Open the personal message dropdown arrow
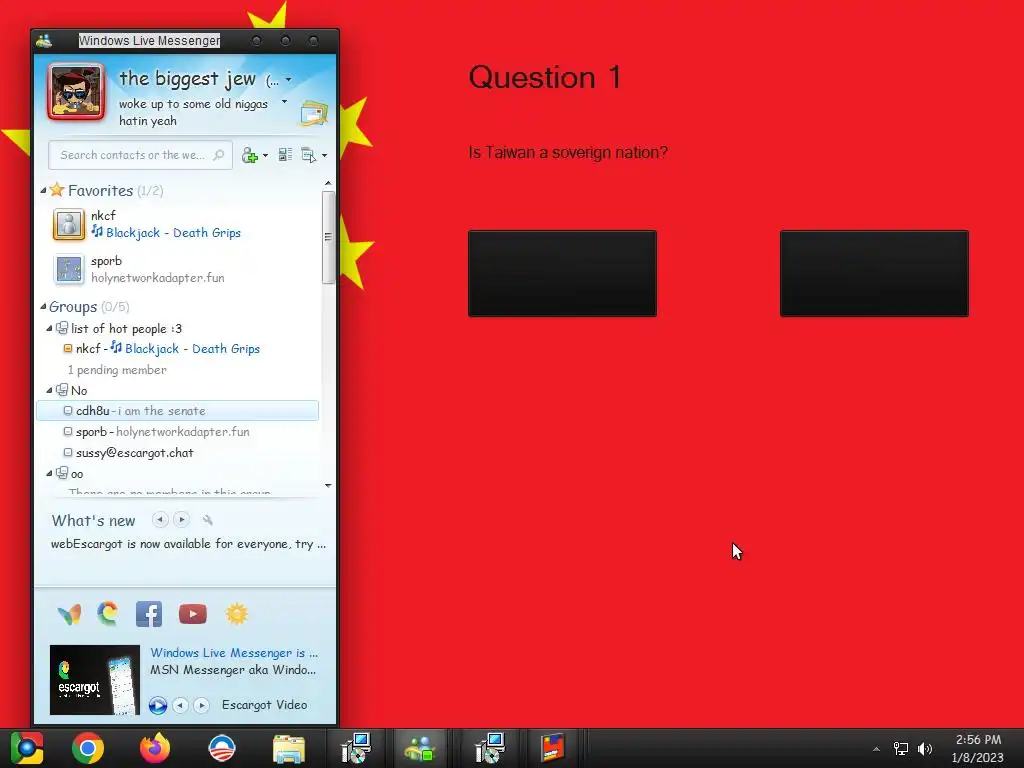This screenshot has width=1024, height=768. (x=284, y=102)
